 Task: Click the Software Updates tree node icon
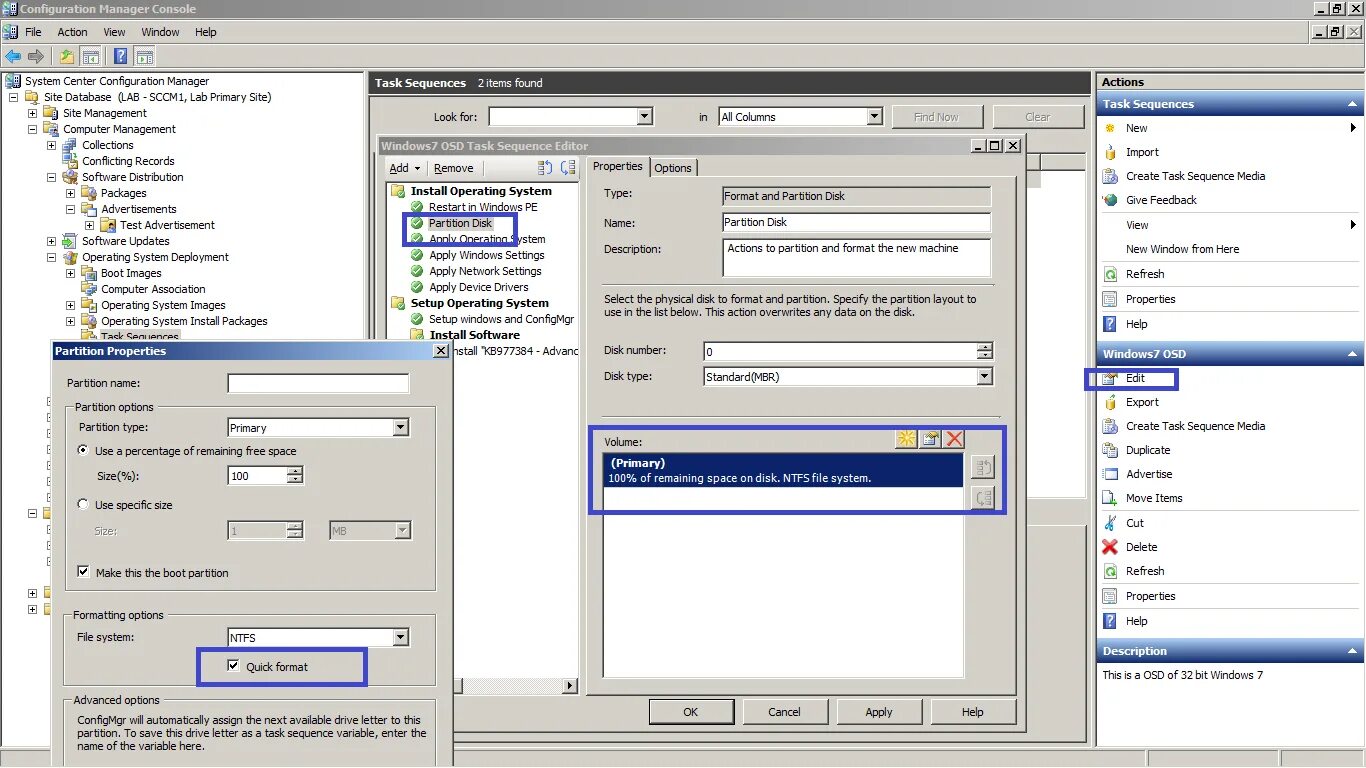[x=69, y=241]
